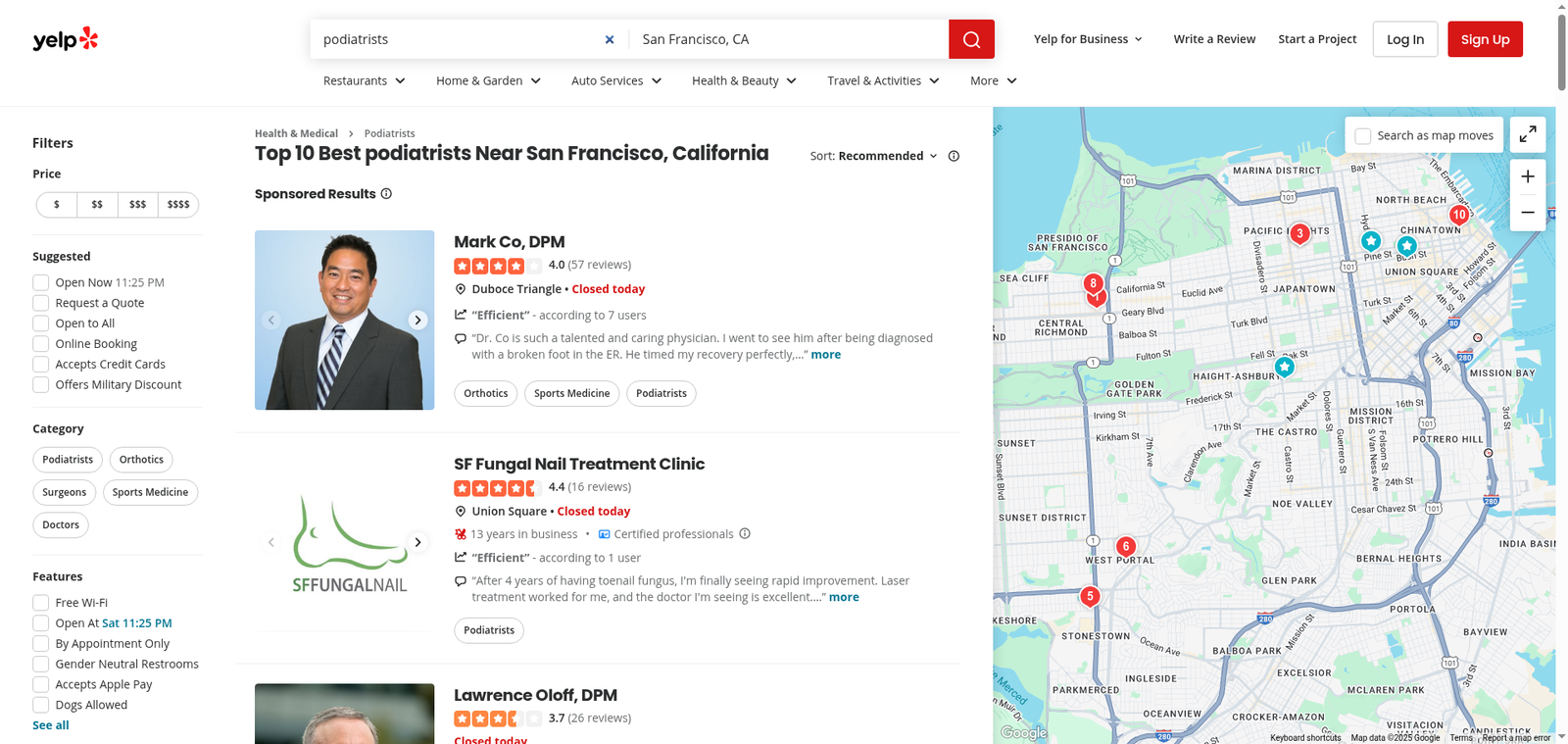Tick By Appointment Only checkbox

click(41, 644)
